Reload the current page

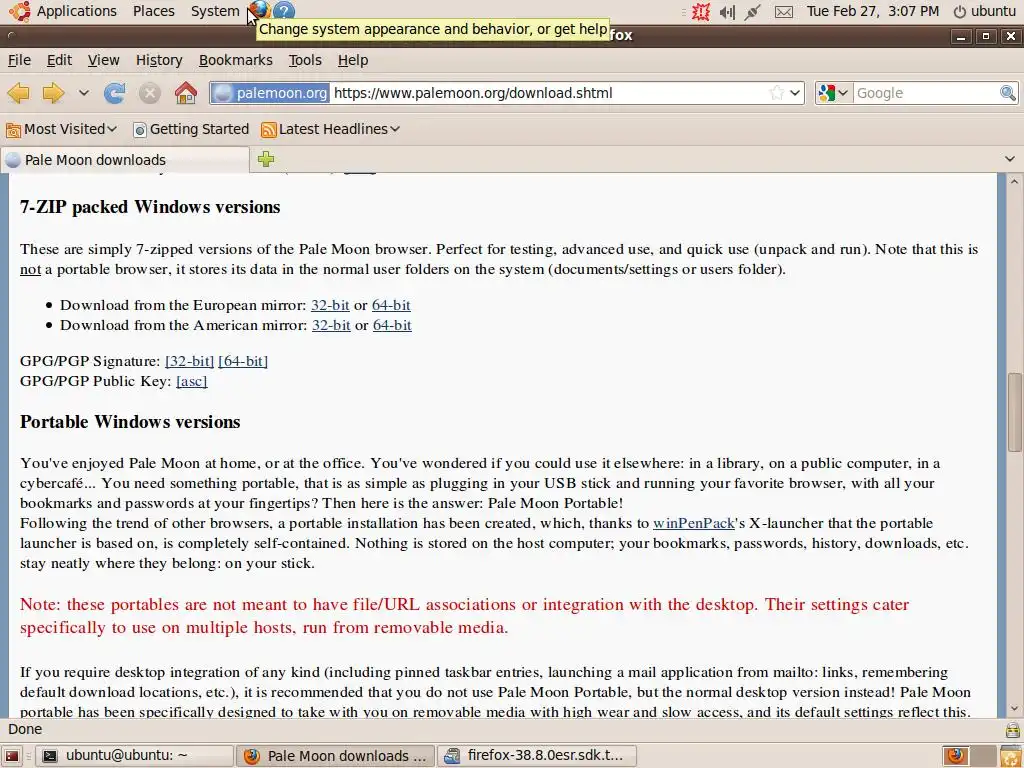[114, 93]
